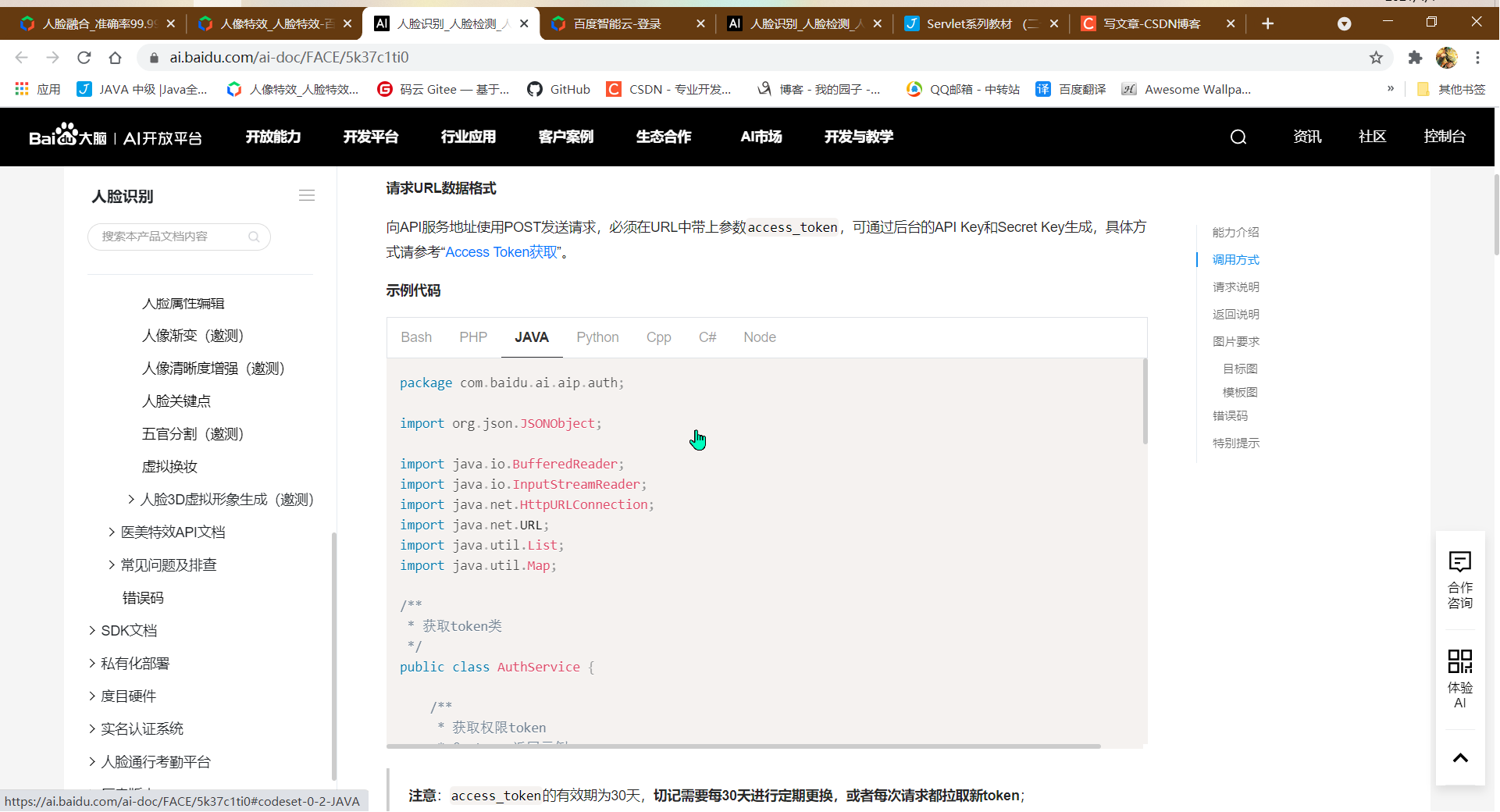The image size is (1500, 812).
Task: Click the back-to-top arrow button
Action: coord(1460,757)
